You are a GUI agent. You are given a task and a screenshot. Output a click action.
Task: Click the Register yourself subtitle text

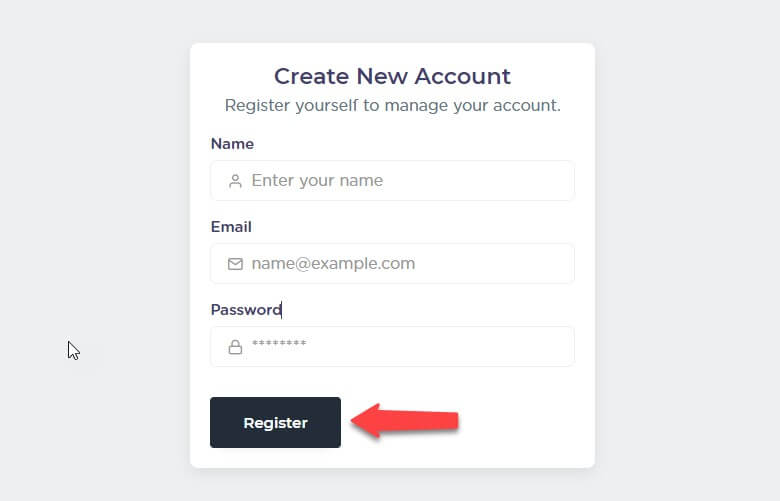(x=392, y=105)
